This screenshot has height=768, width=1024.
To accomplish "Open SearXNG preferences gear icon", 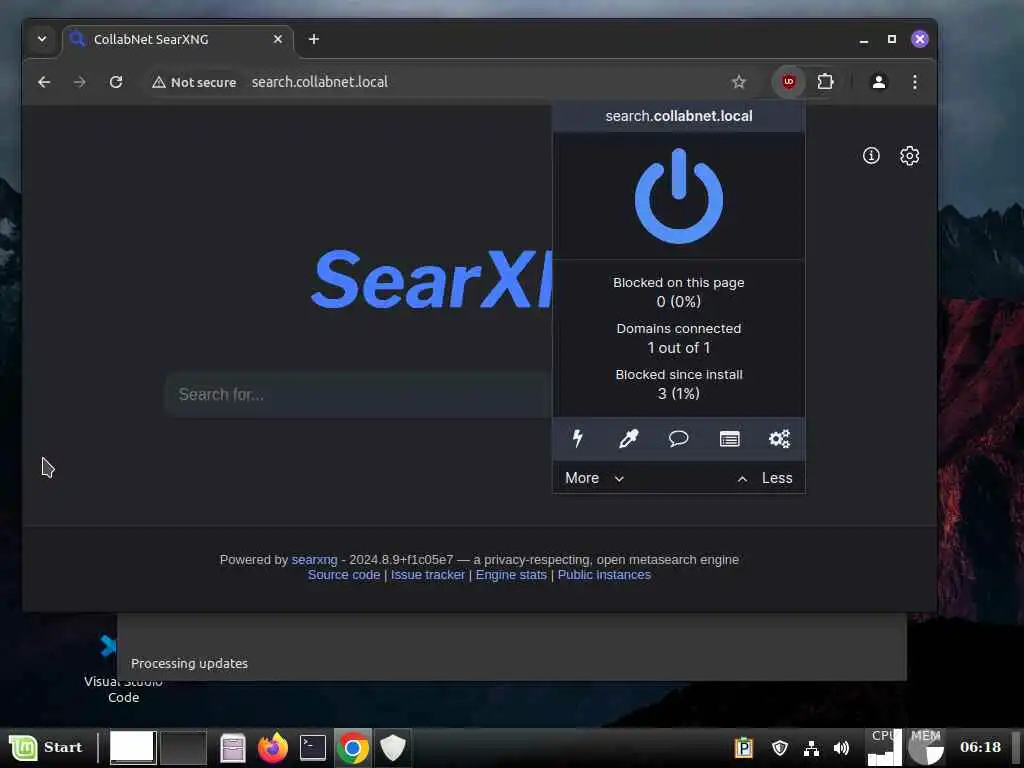I will point(910,155).
